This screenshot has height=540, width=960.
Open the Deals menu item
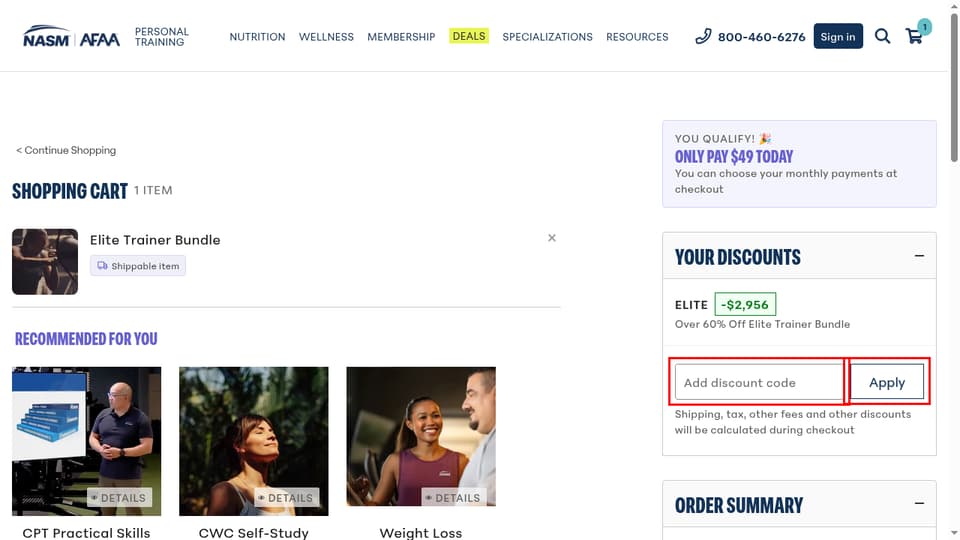469,36
